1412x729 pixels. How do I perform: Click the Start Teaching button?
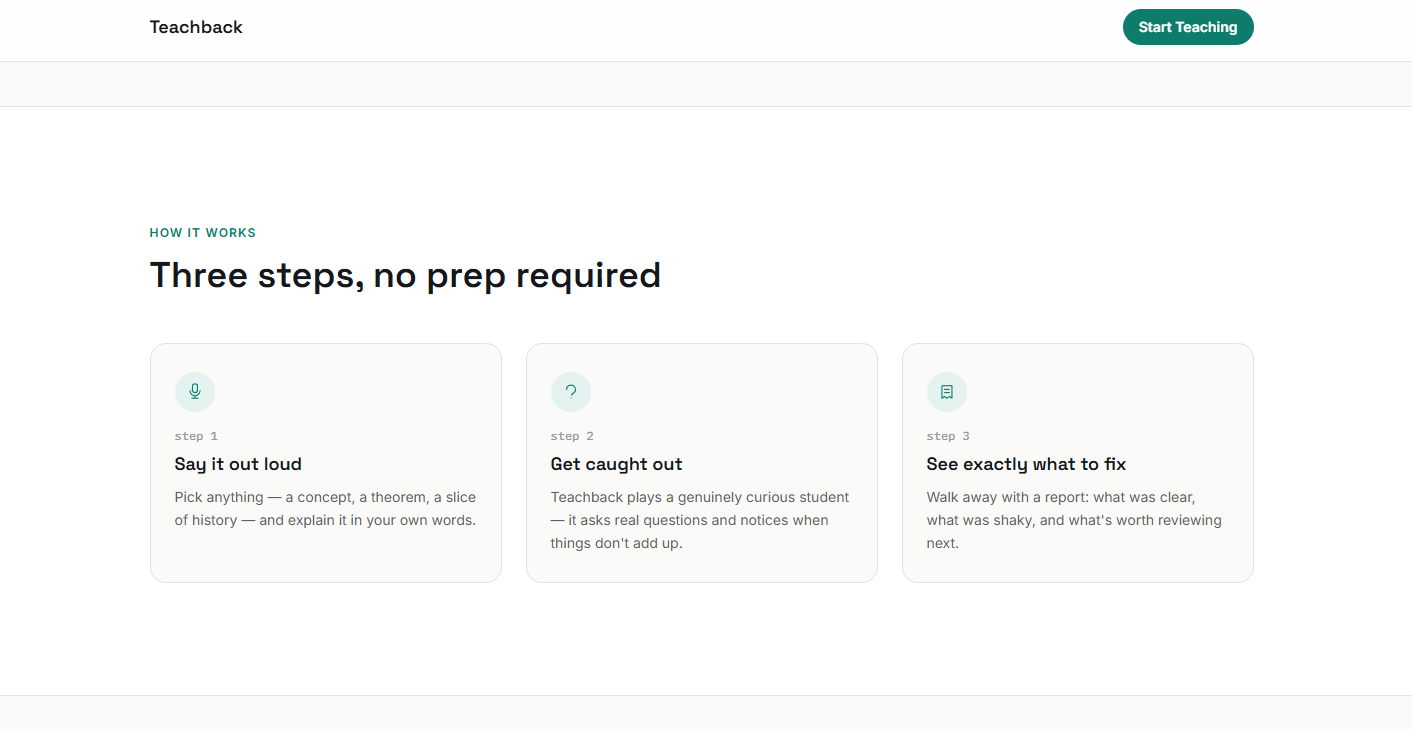1188,27
